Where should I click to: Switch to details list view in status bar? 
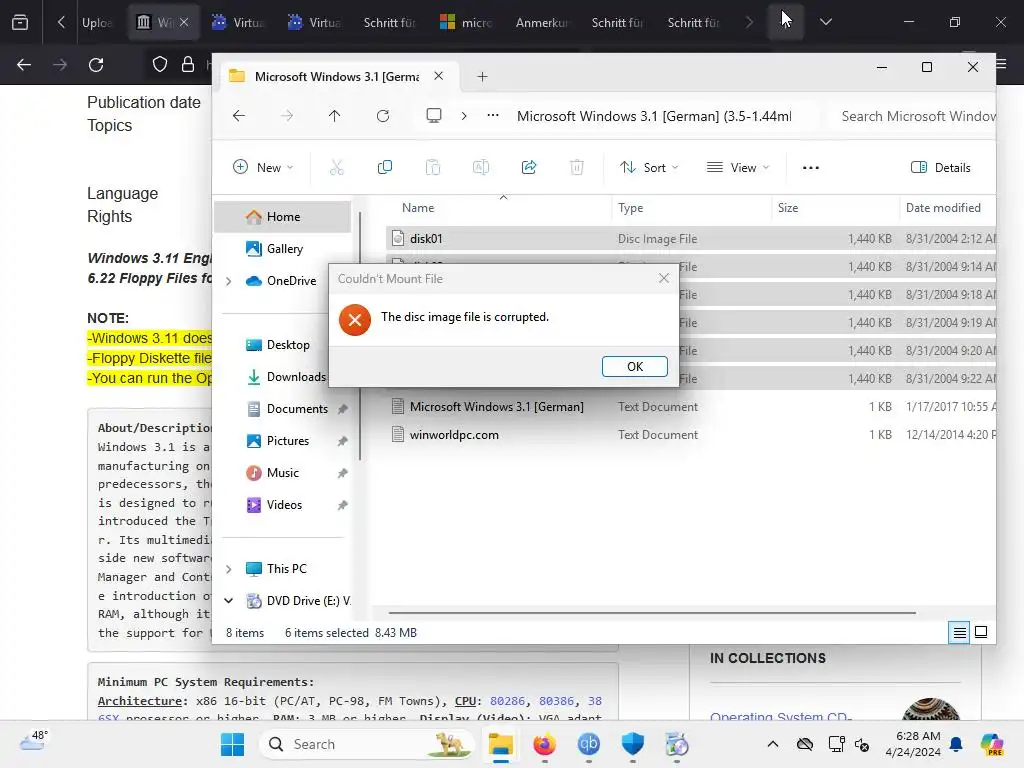pyautogui.click(x=959, y=633)
